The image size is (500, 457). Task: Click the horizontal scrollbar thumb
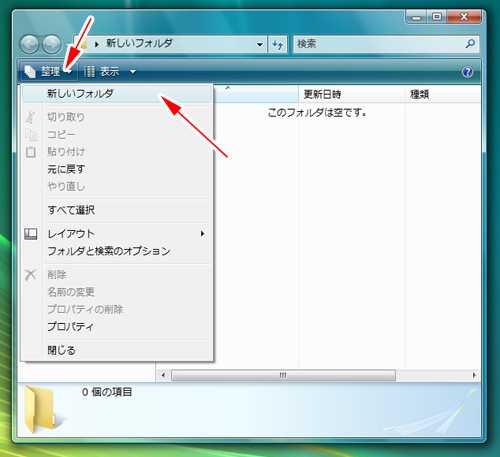tap(283, 375)
